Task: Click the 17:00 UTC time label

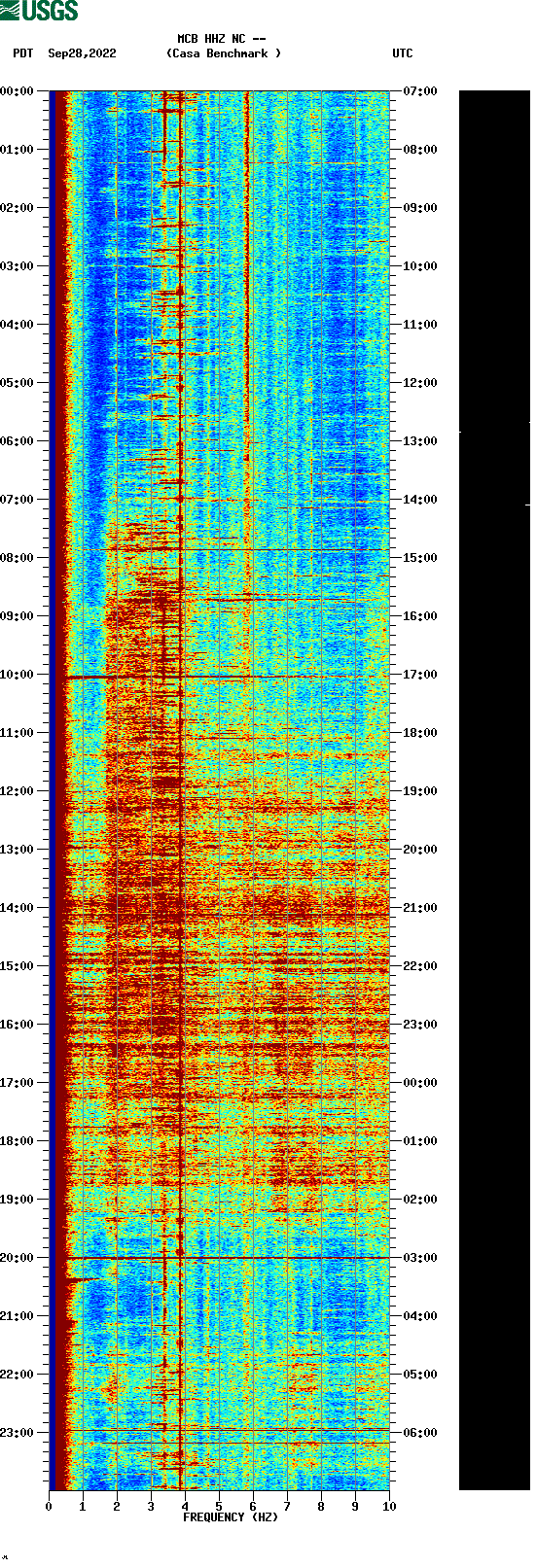Action: coord(420,675)
